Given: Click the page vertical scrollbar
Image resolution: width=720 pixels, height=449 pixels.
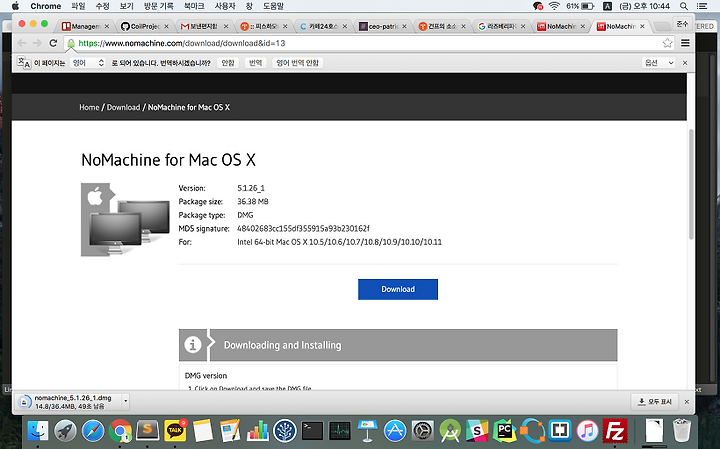Looking at the screenshot, I should point(691,184).
